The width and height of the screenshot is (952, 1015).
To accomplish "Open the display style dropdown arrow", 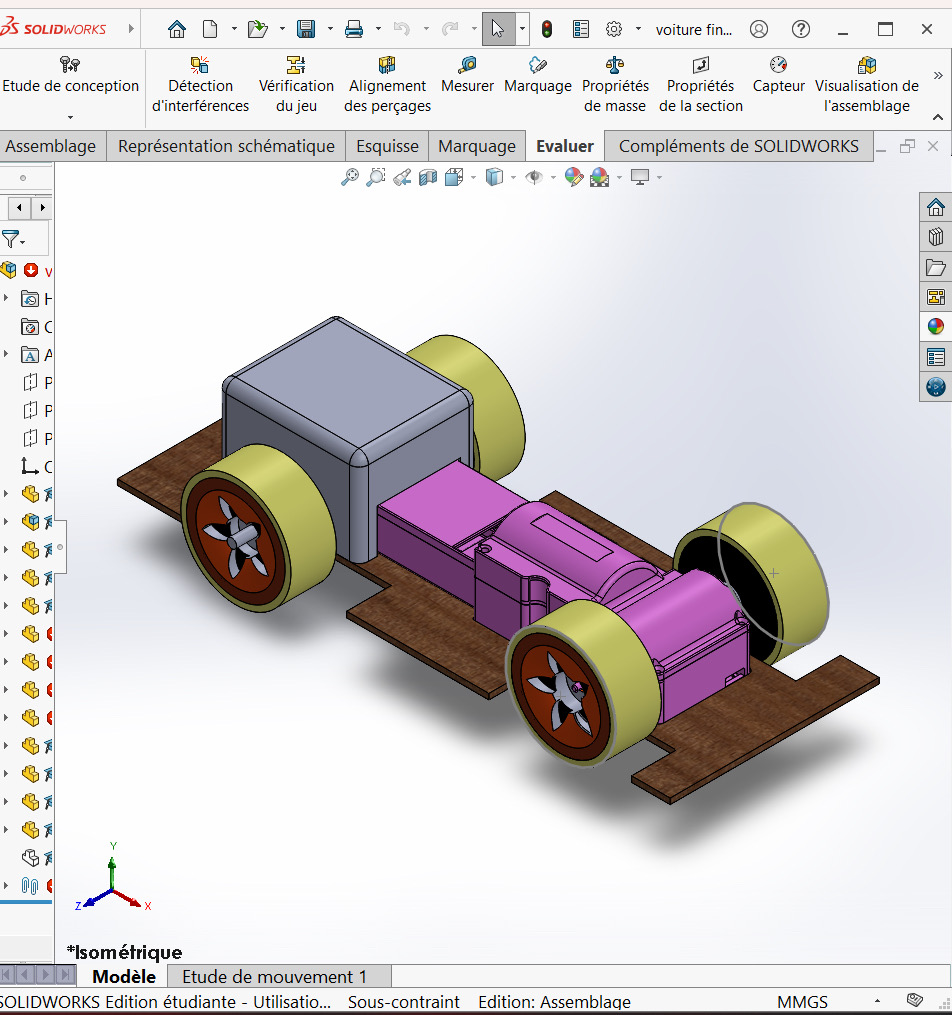I will pos(513,178).
